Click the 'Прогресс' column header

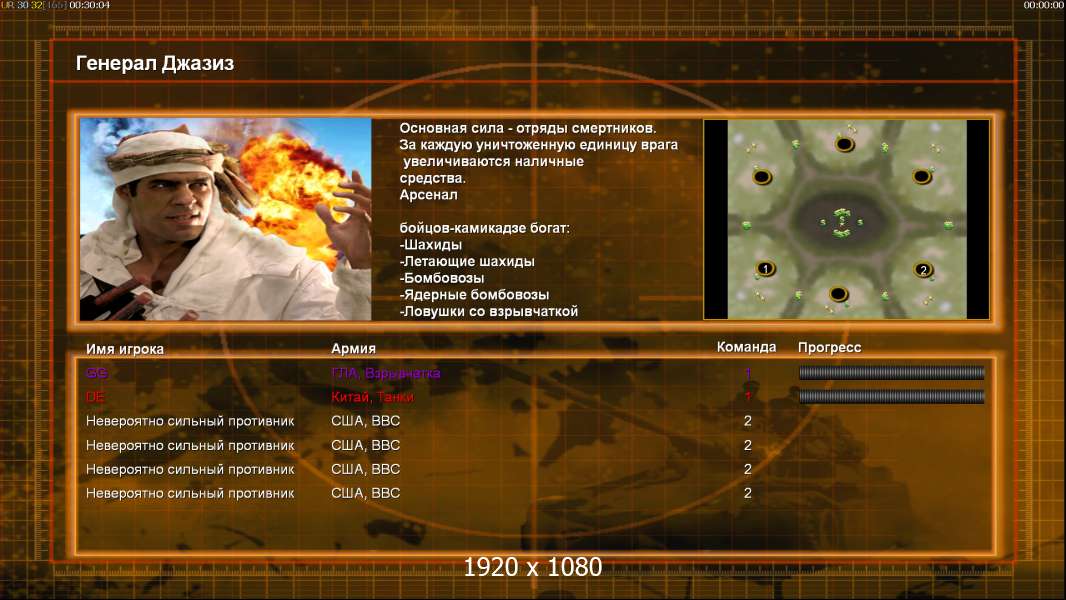[829, 347]
